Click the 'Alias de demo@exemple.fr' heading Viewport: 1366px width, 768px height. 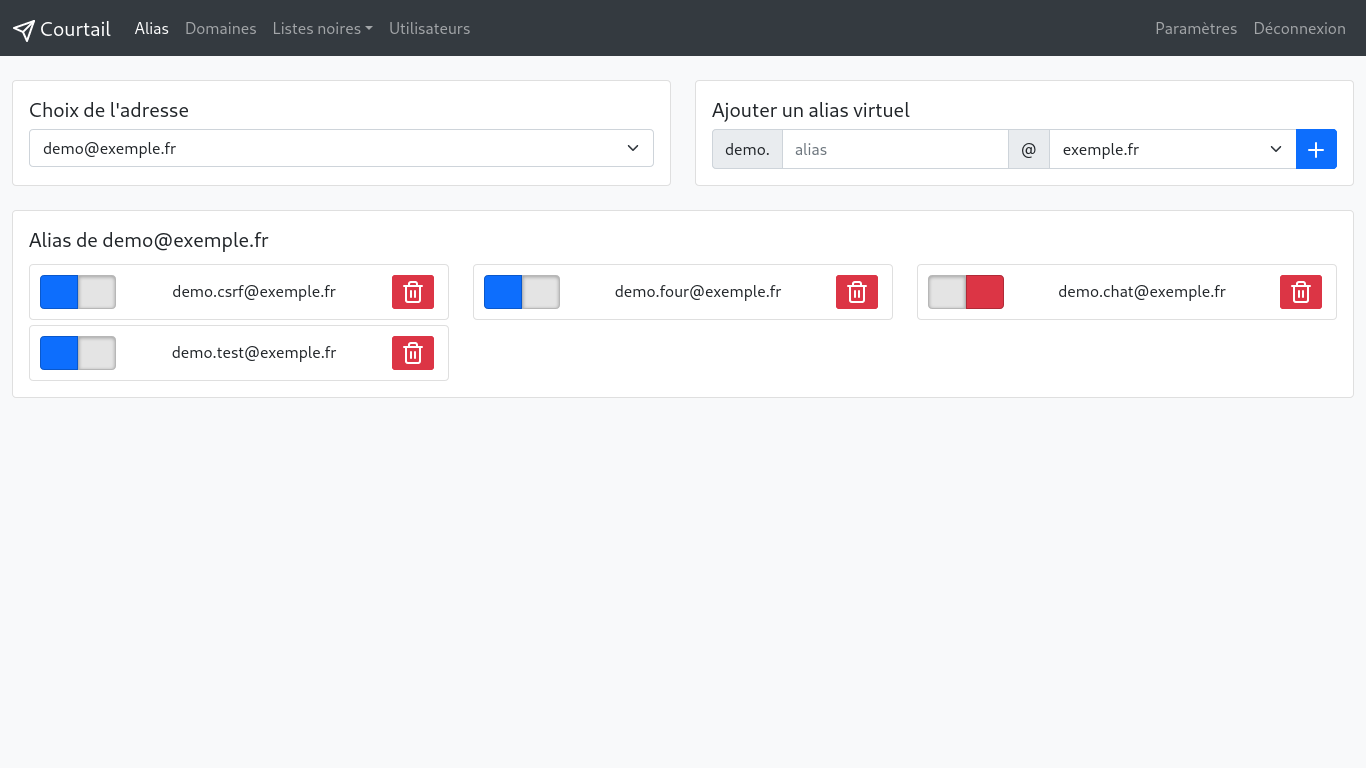(x=149, y=240)
